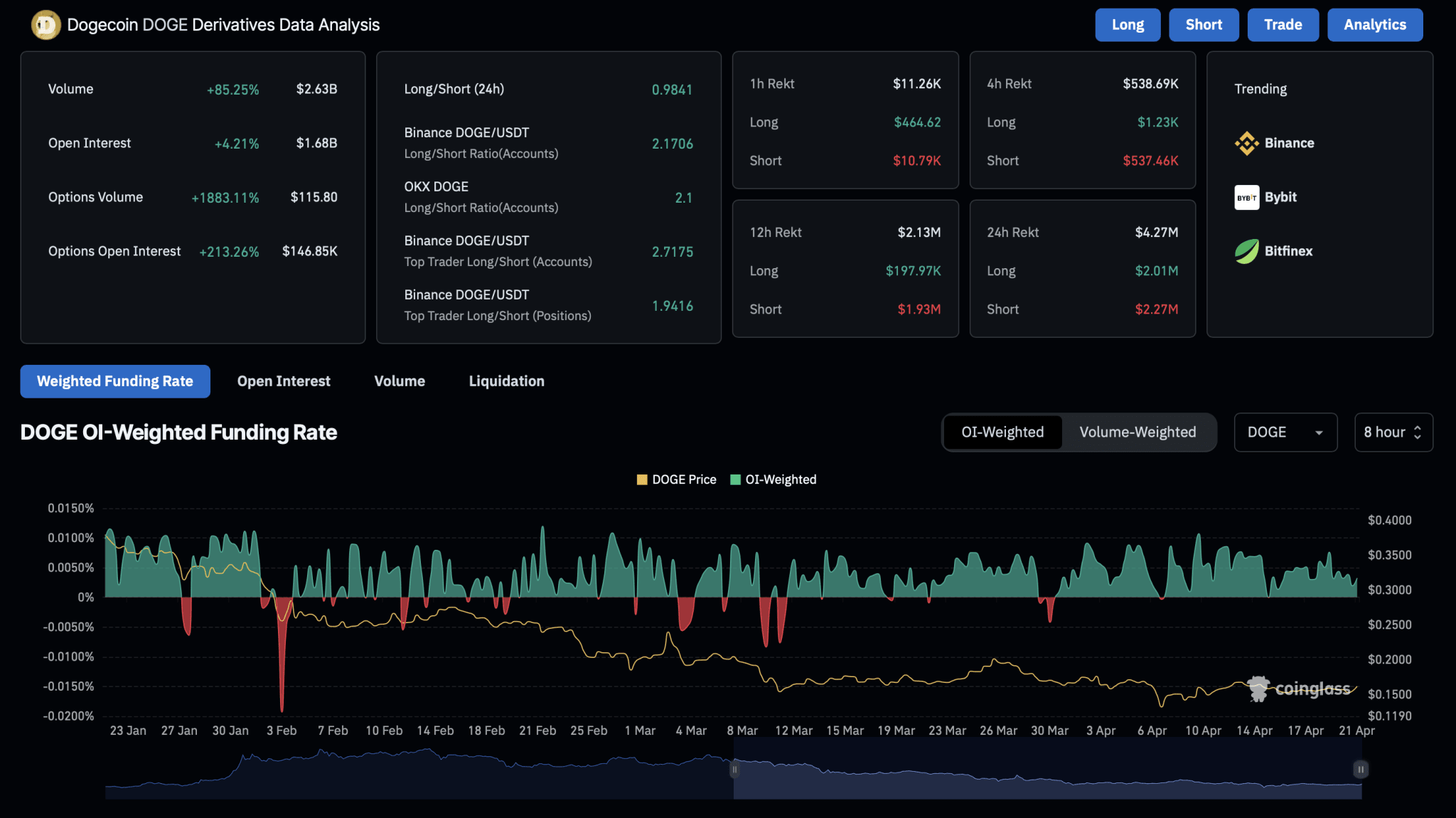Toggle DOGE Price legend series
Image resolution: width=1456 pixels, height=818 pixels.
tap(676, 479)
